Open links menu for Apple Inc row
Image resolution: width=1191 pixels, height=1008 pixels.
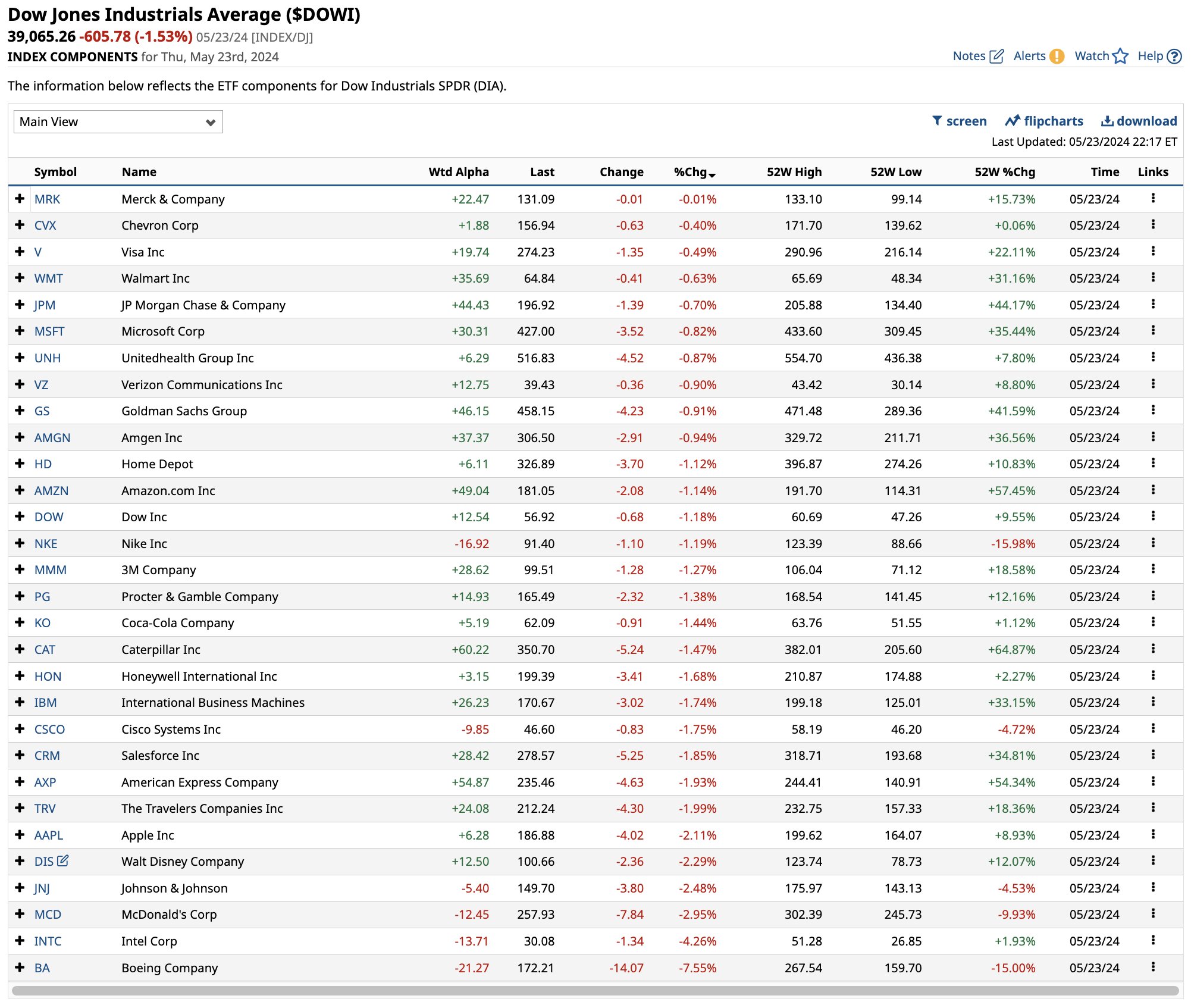tap(1153, 834)
